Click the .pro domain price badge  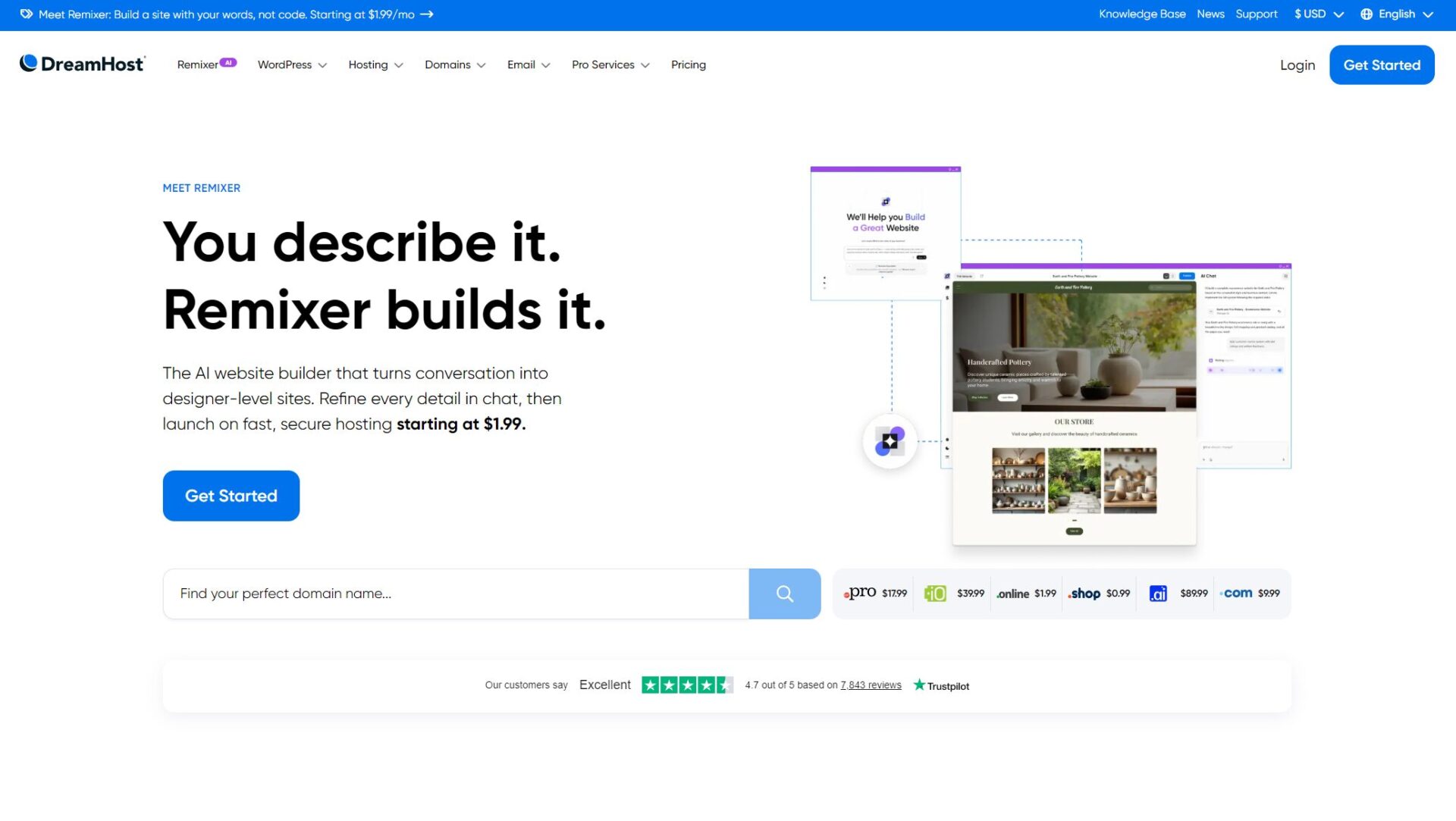coord(874,594)
